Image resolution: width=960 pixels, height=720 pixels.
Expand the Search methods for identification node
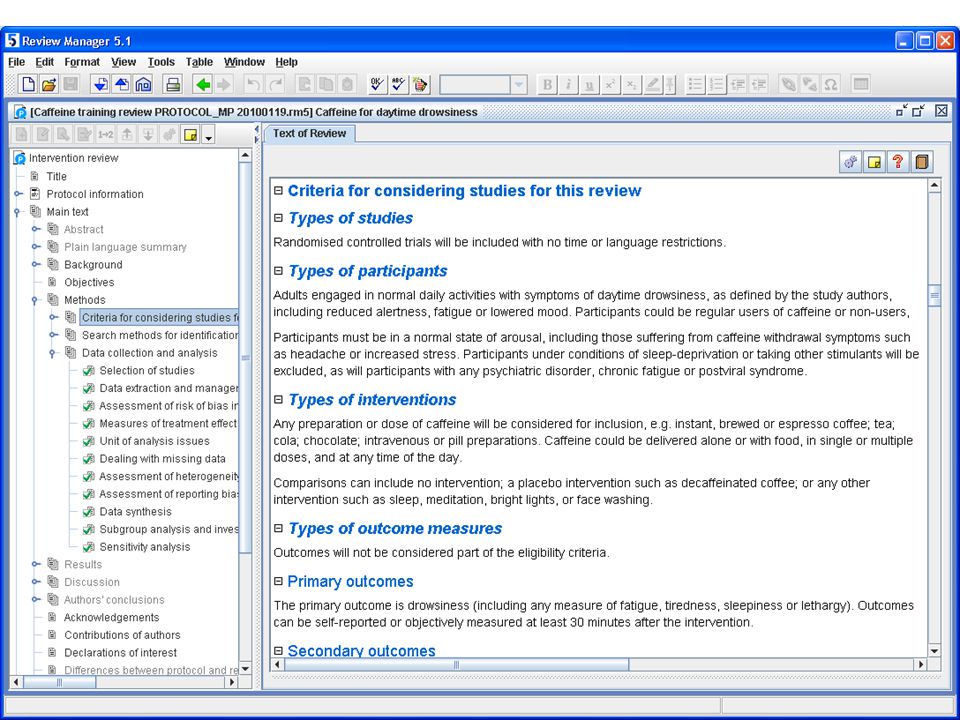[x=53, y=335]
